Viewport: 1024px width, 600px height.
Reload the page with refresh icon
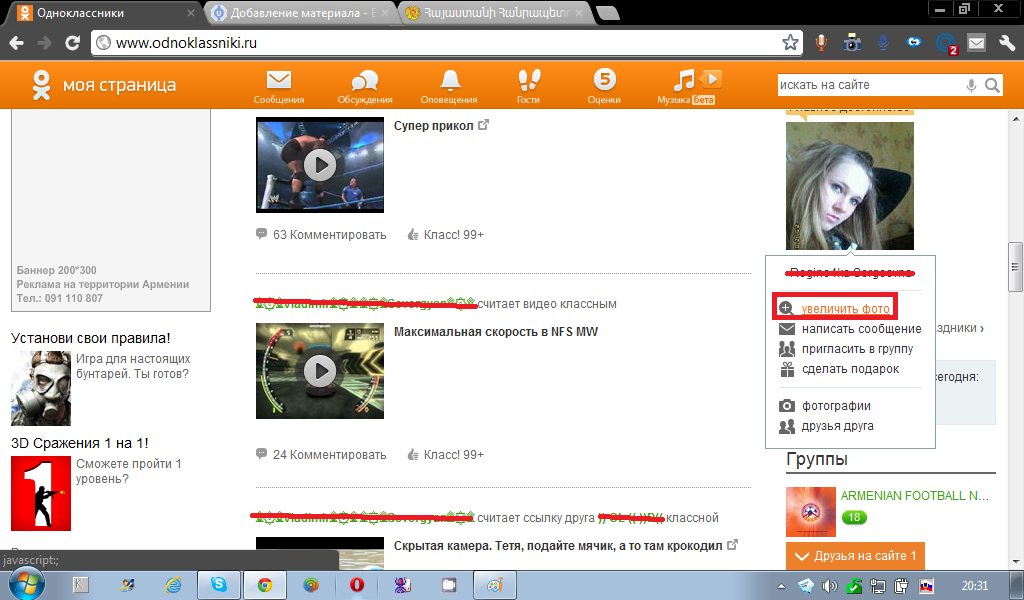click(x=72, y=43)
